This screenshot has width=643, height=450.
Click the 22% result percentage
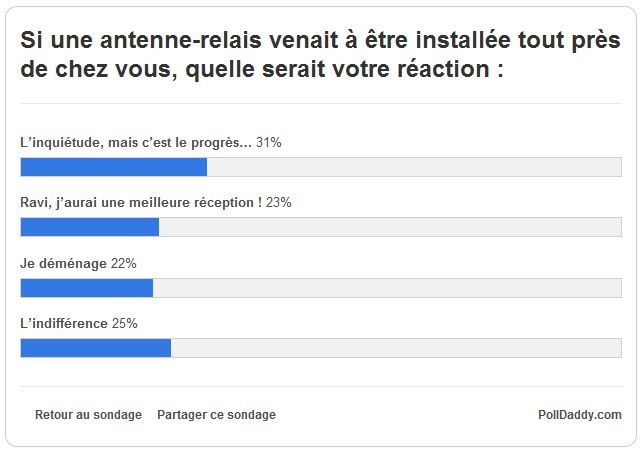tap(124, 264)
